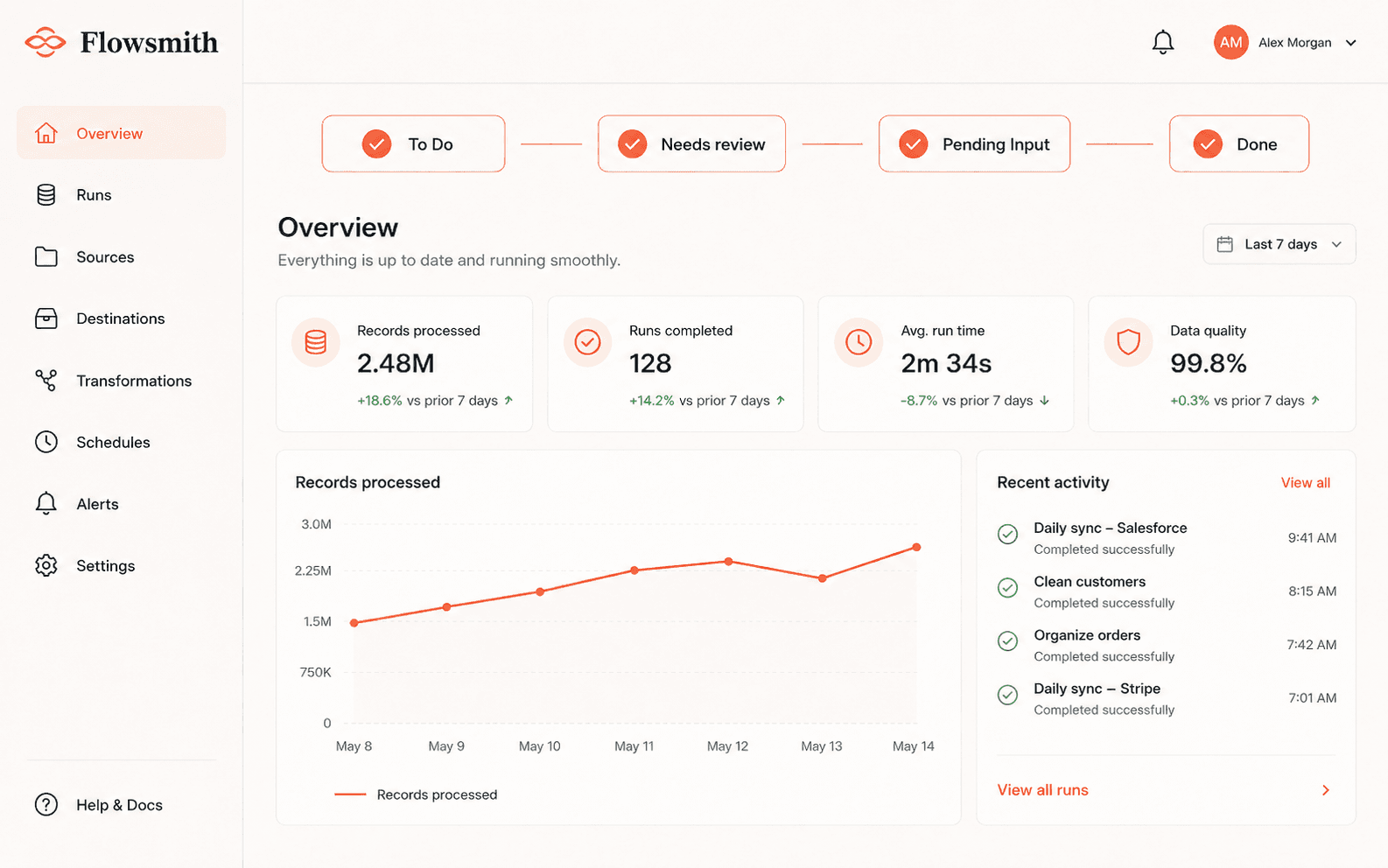Click the Schedules clock icon
This screenshot has height=868, width=1388.
(46, 442)
